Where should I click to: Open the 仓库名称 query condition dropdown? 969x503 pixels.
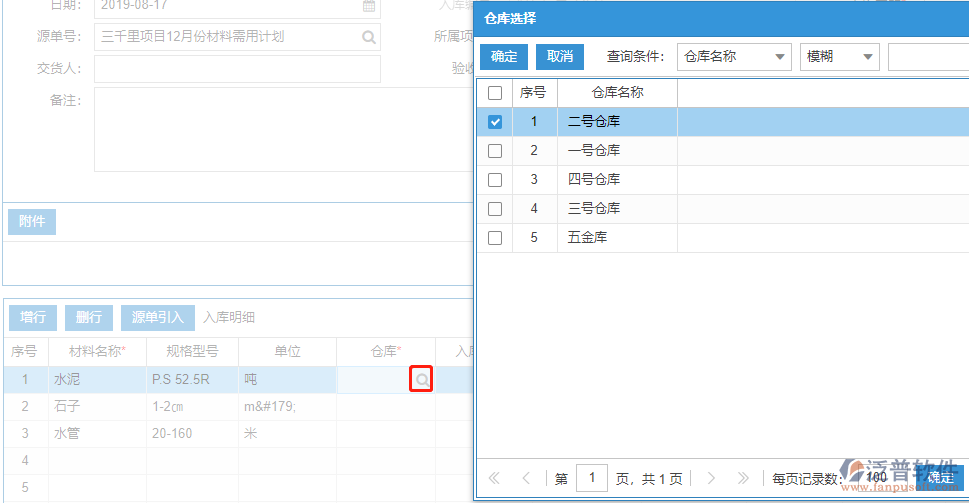coord(734,57)
